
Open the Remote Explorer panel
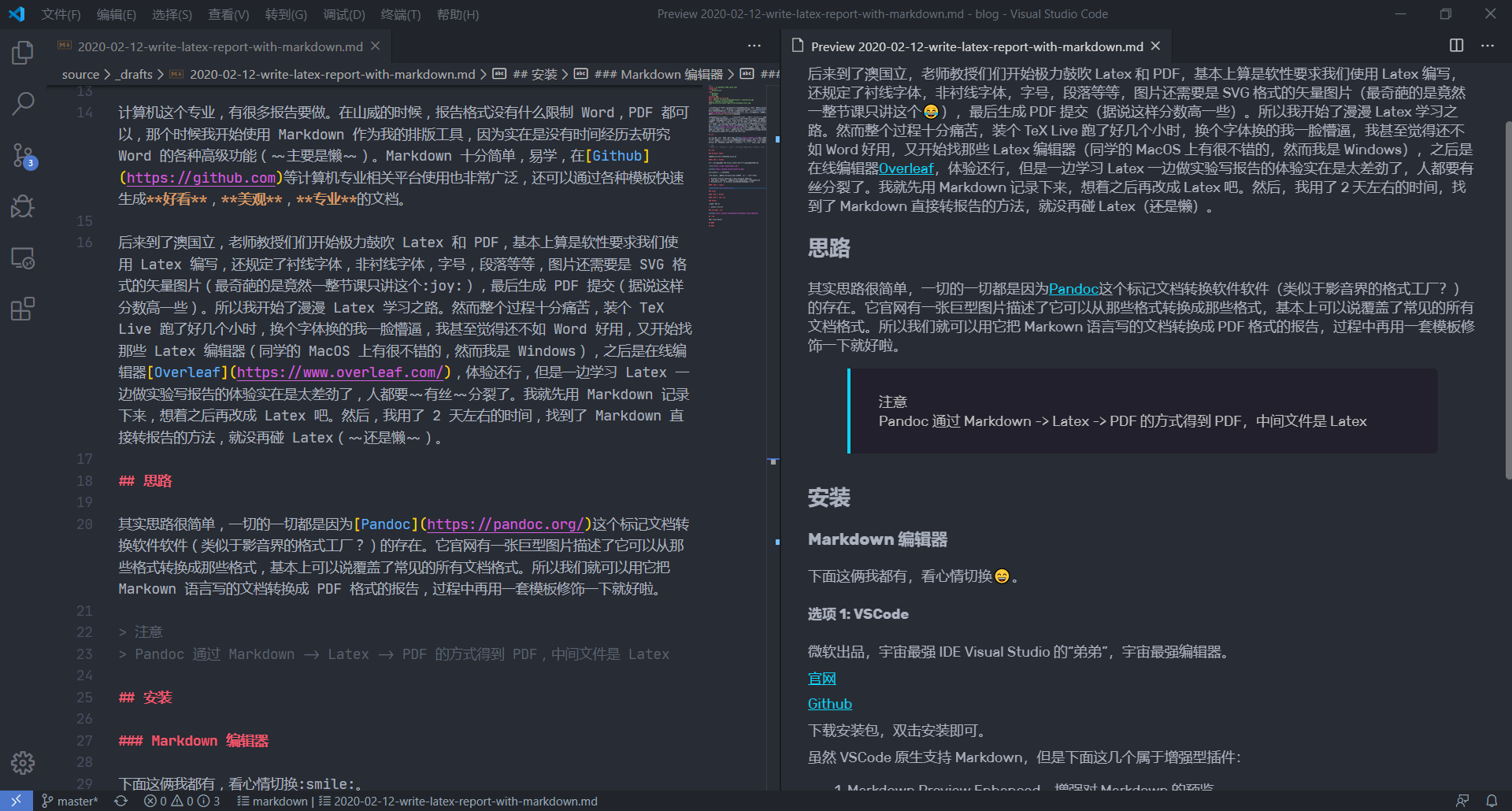[22, 257]
